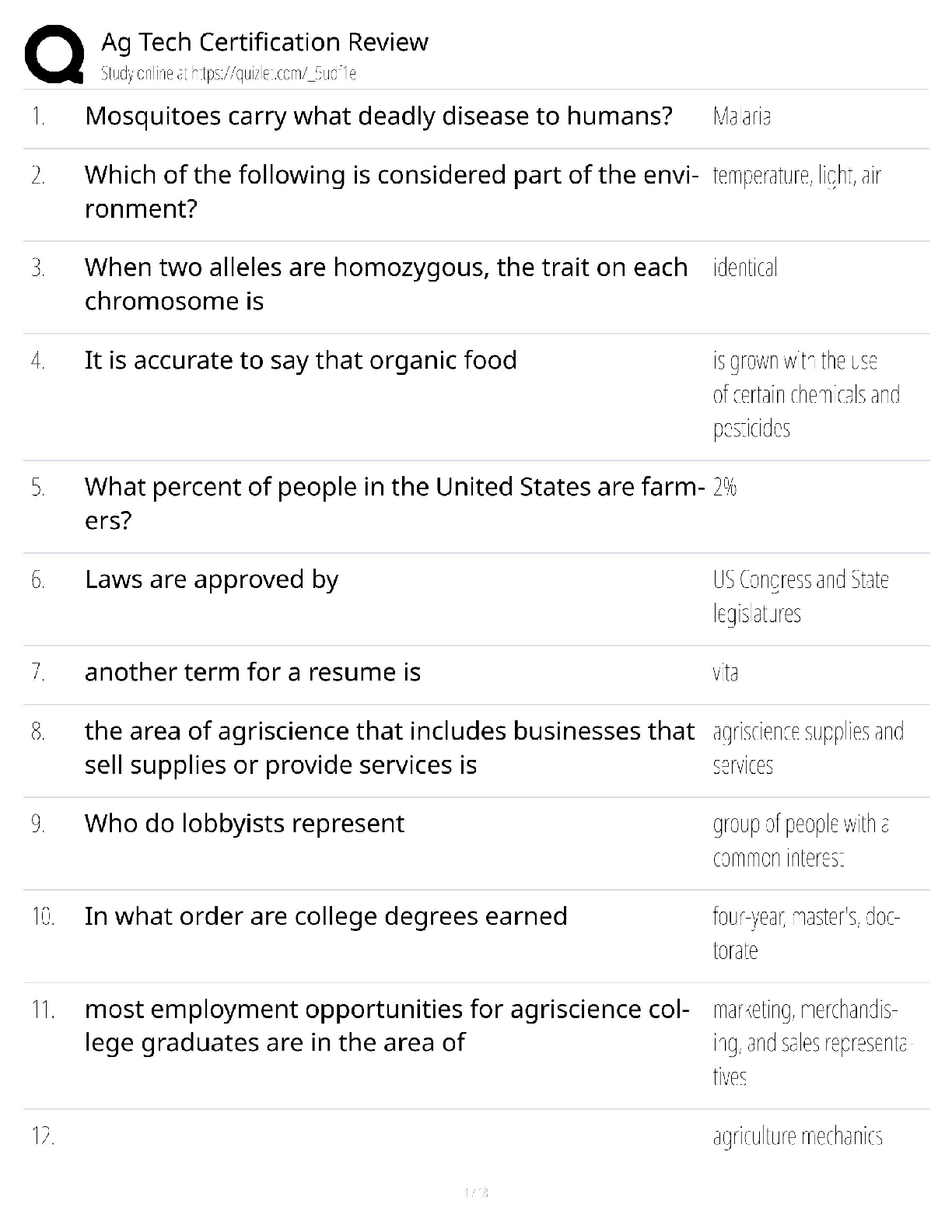Select the question about agriscience supplies businesses
The image size is (952, 1232).
tap(389, 747)
